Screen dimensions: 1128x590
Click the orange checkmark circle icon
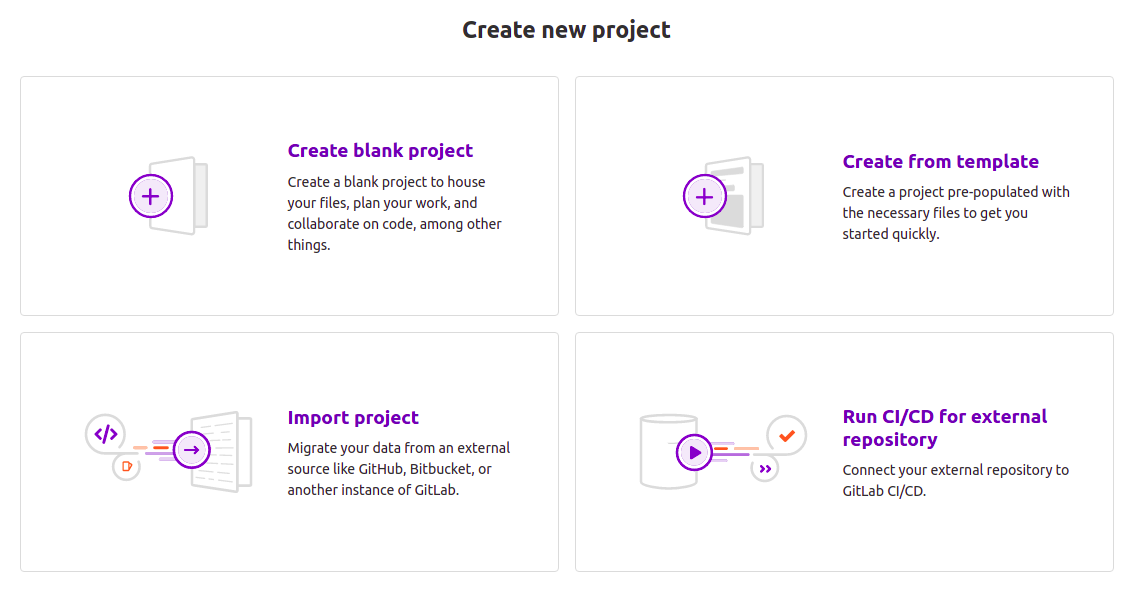pos(786,435)
